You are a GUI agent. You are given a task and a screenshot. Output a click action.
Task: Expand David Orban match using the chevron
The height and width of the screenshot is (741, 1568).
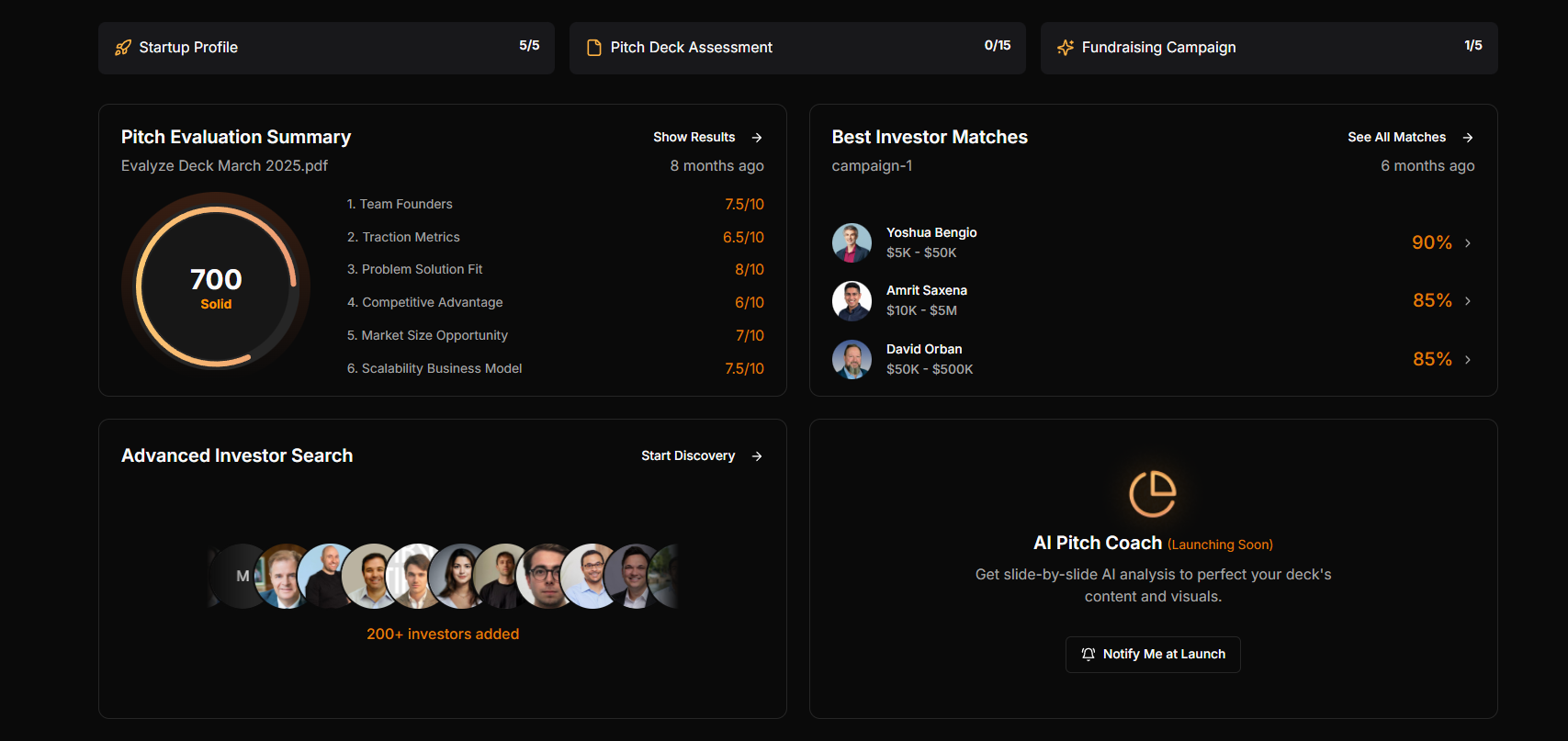point(1468,360)
